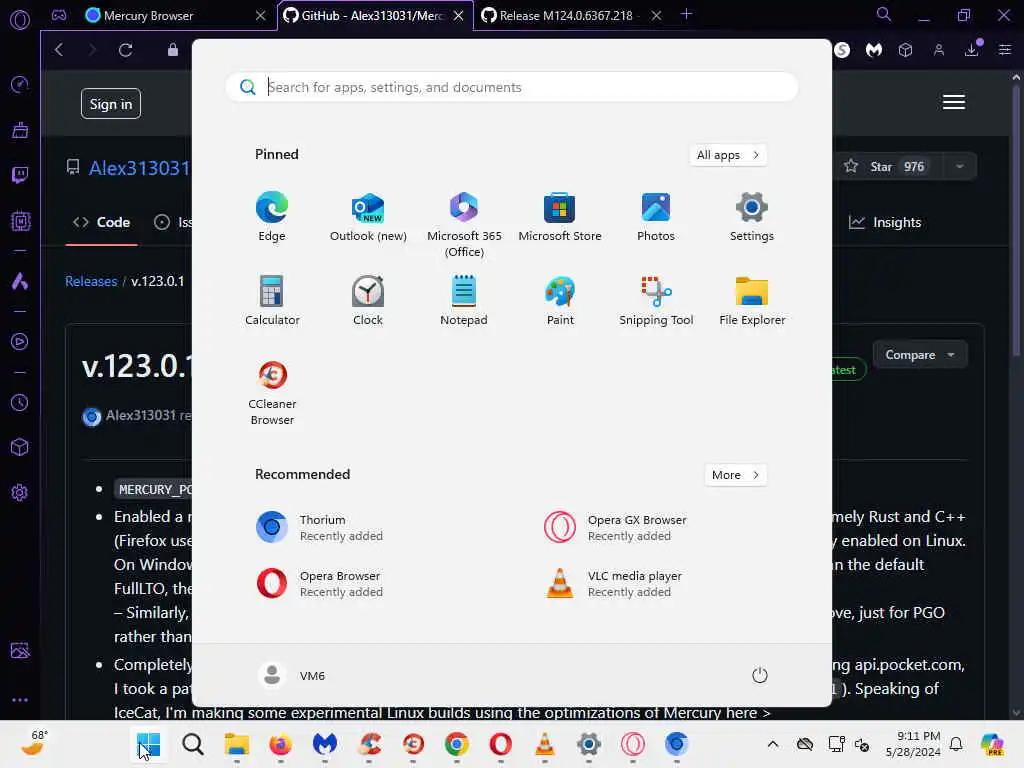This screenshot has height=768, width=1024.
Task: Open the Code tab on GitHub
Action: (x=101, y=222)
